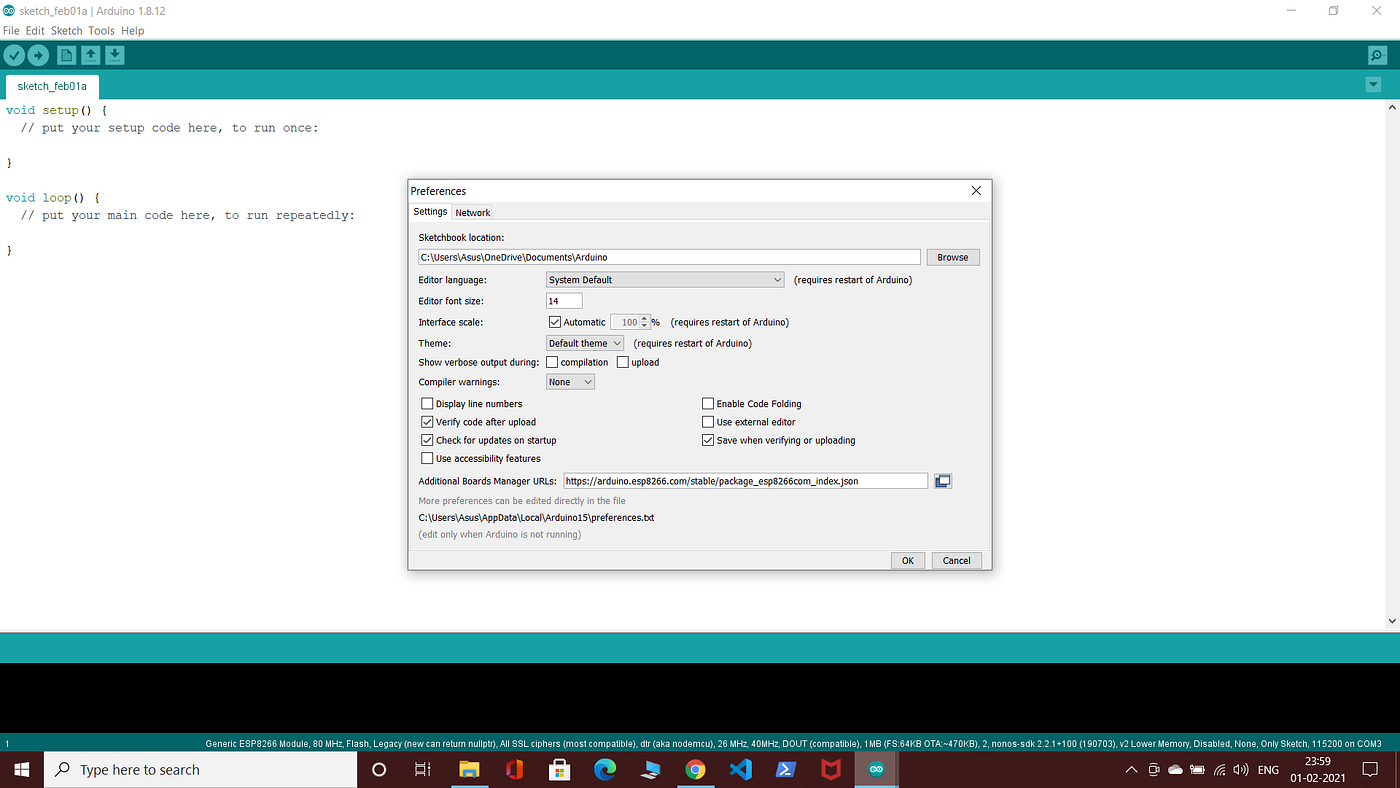This screenshot has height=788, width=1400.
Task: Open the tab options dropdown arrow
Action: point(1373,85)
